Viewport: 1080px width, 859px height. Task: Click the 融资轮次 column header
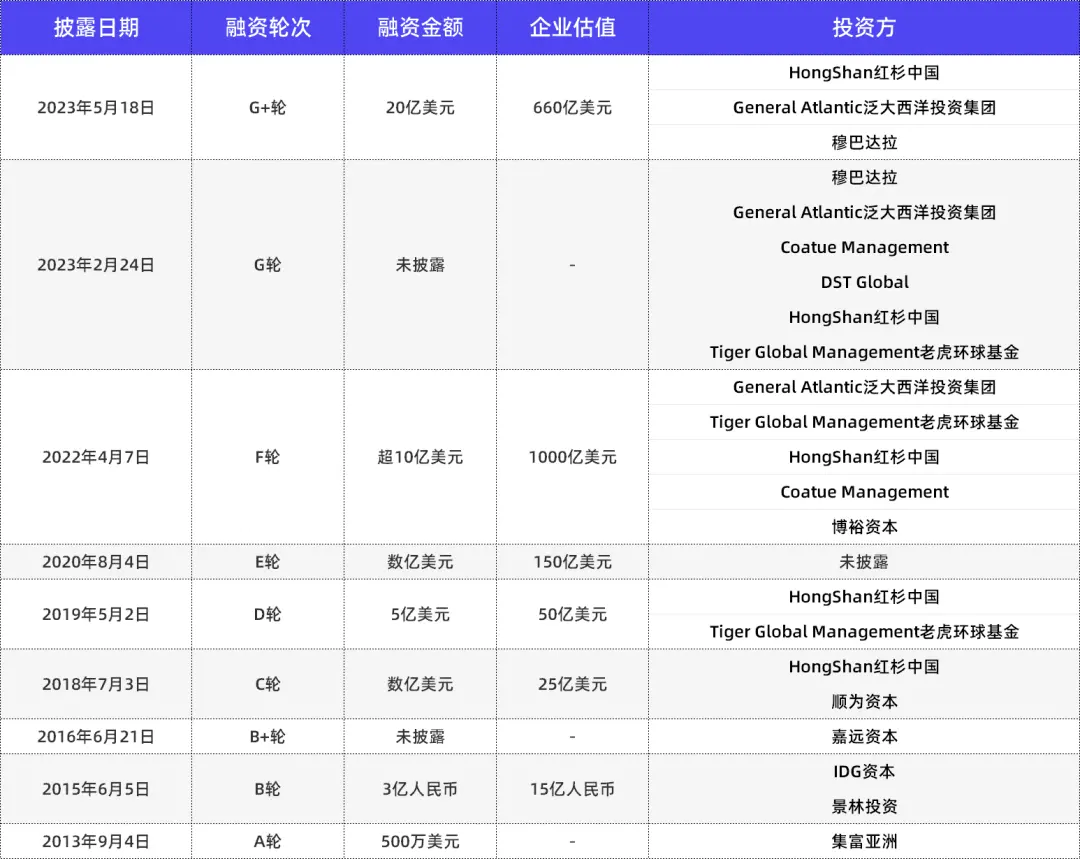pyautogui.click(x=267, y=28)
